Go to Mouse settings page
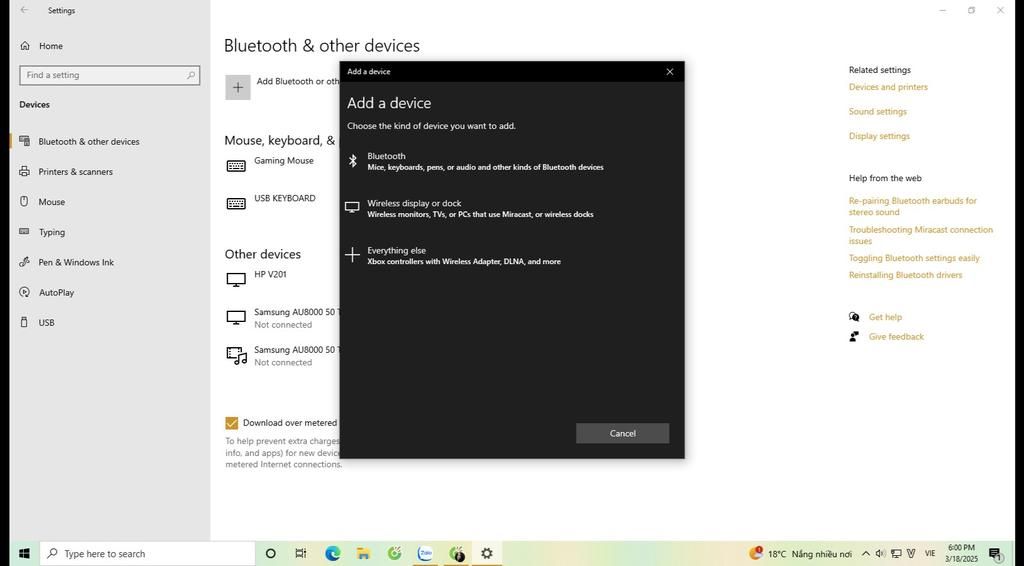Image resolution: width=1024 pixels, height=566 pixels. point(51,202)
